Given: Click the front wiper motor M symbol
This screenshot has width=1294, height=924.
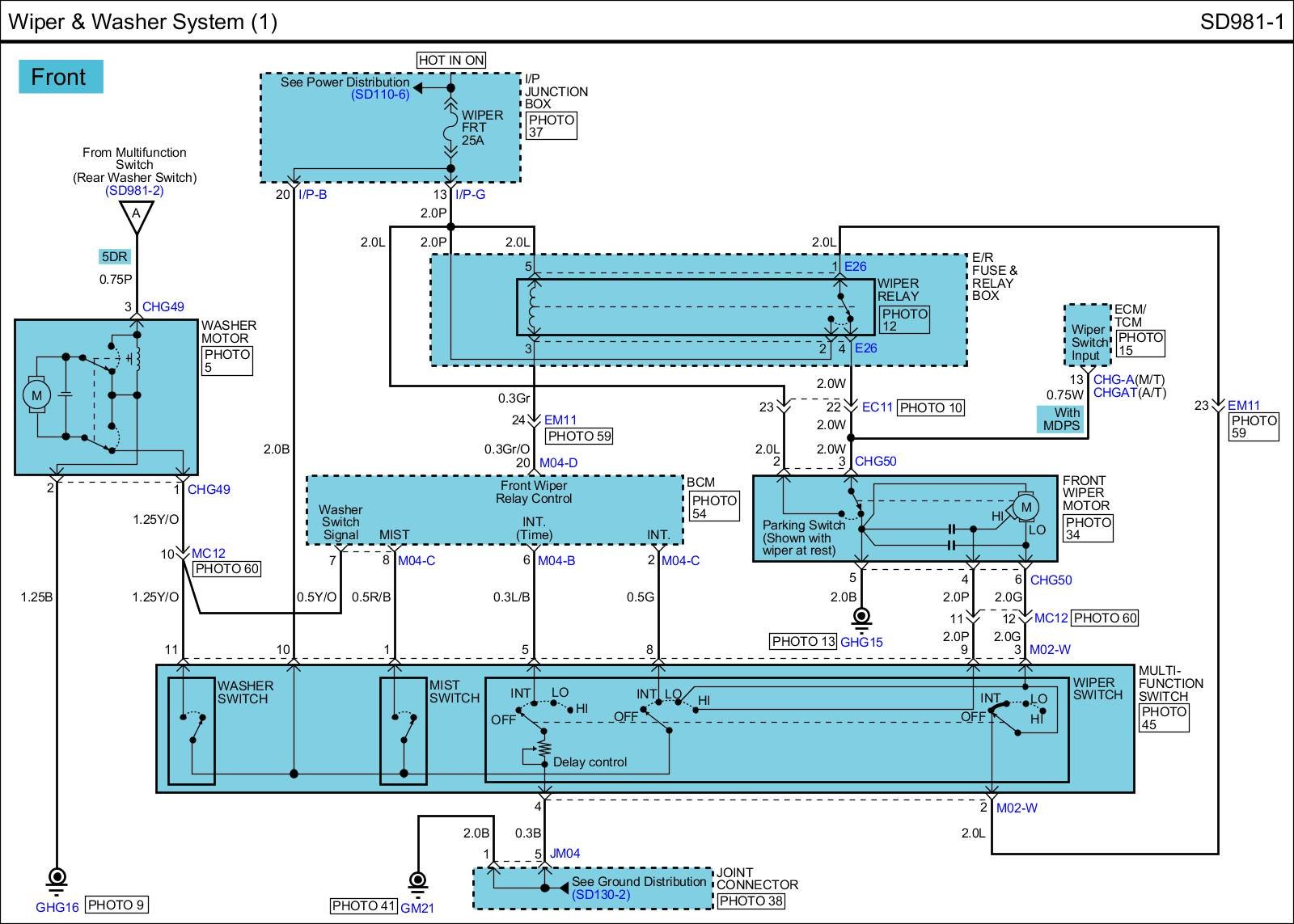Looking at the screenshot, I should point(1025,508).
